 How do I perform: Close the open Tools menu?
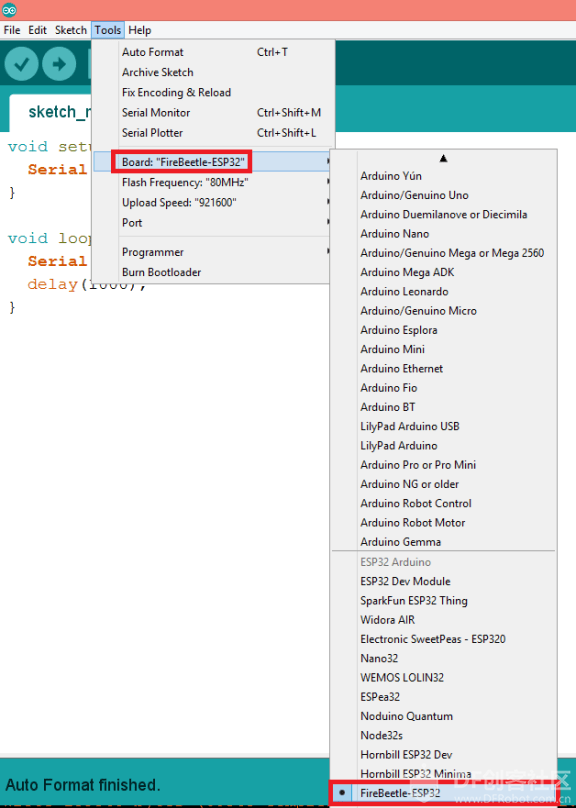coord(108,30)
